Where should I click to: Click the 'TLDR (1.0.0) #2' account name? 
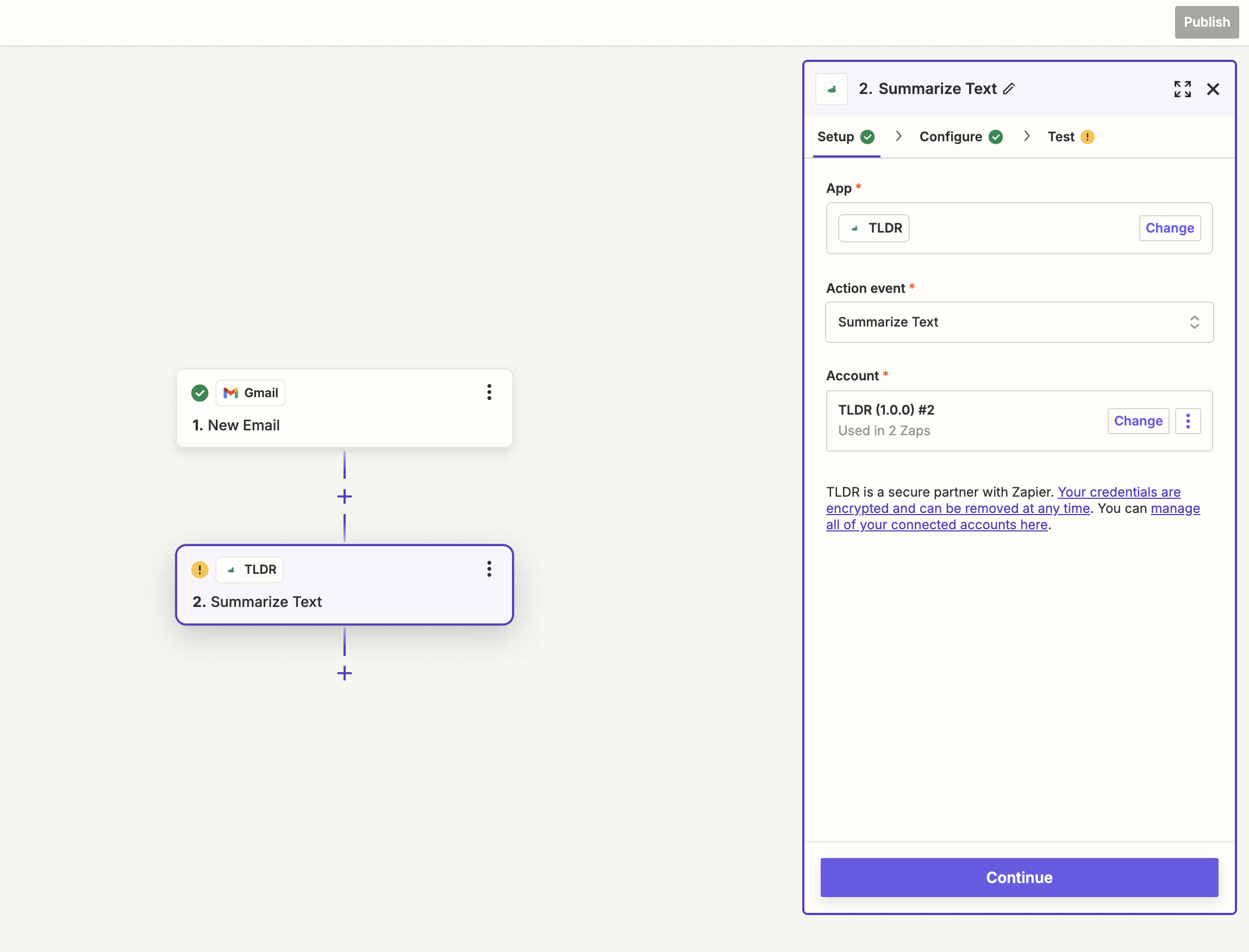pyautogui.click(x=886, y=410)
